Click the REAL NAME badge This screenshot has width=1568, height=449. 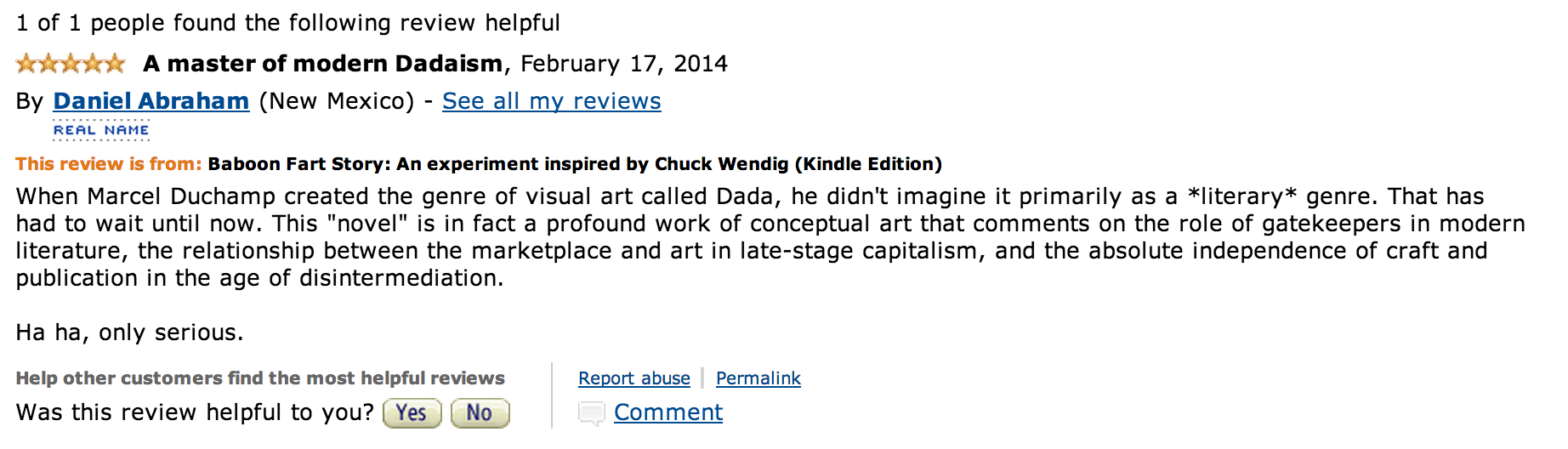tap(101, 130)
